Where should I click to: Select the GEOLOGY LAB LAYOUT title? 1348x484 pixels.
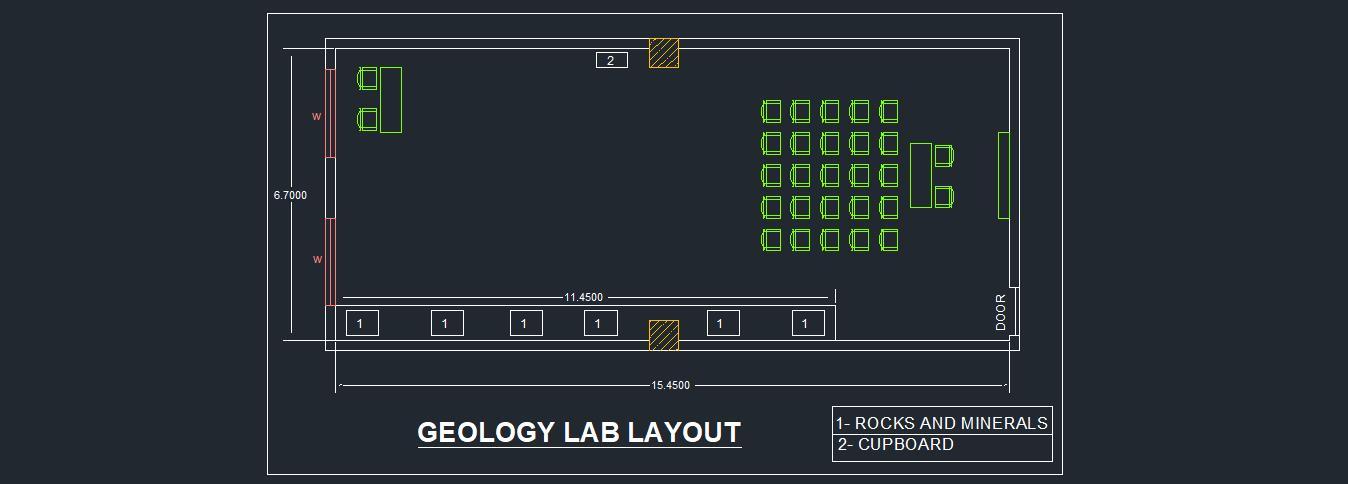(579, 432)
